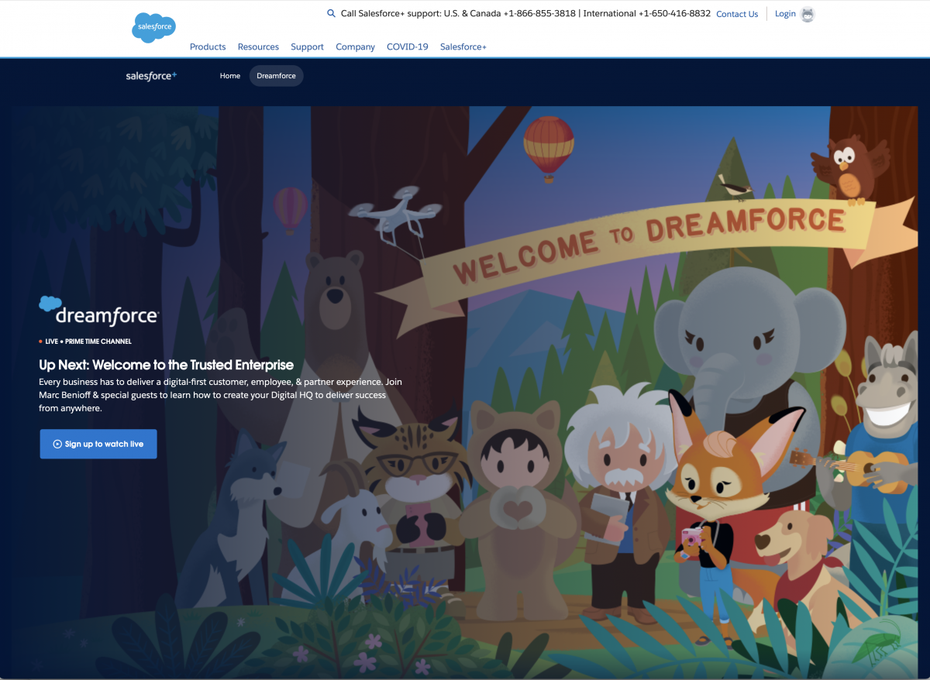Click the Dreamforce cloud logo
This screenshot has width=930, height=680.
coord(99,312)
